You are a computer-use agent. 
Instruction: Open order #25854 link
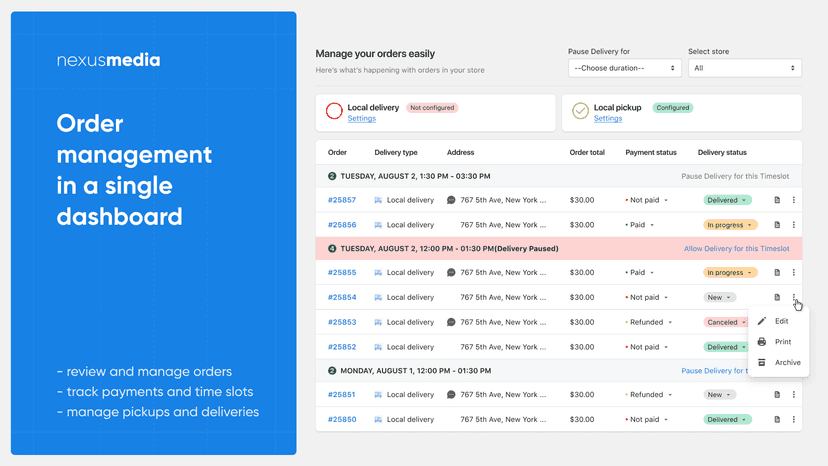point(342,297)
